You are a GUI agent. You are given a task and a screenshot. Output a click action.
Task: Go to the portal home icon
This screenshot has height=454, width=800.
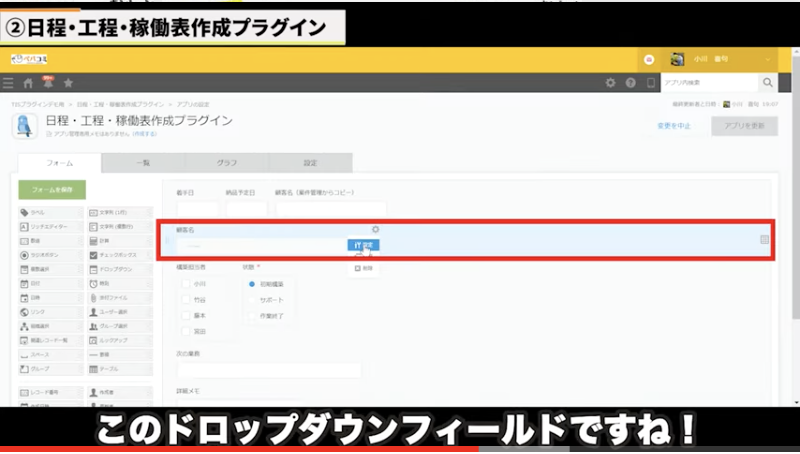click(x=28, y=83)
